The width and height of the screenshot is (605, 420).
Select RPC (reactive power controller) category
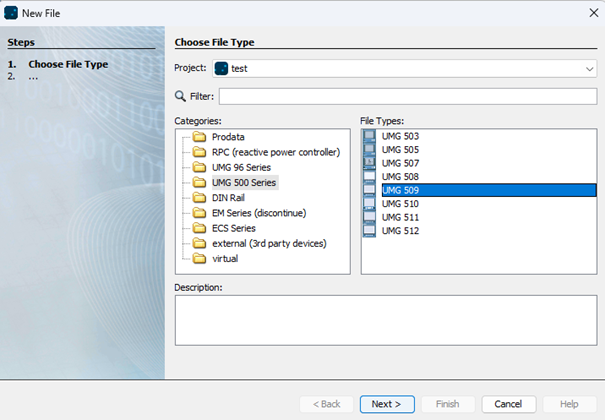coord(276,152)
